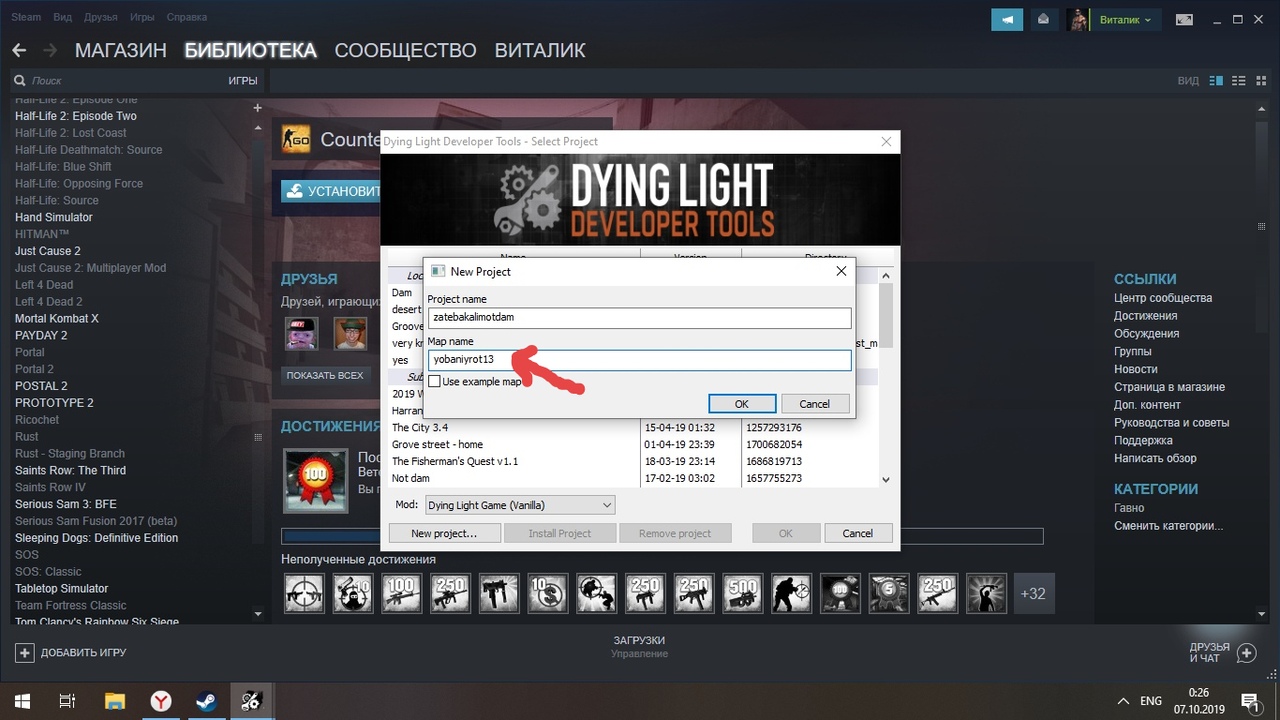Click the Dying Light Developer Tools taskbar icon

click(x=251, y=701)
